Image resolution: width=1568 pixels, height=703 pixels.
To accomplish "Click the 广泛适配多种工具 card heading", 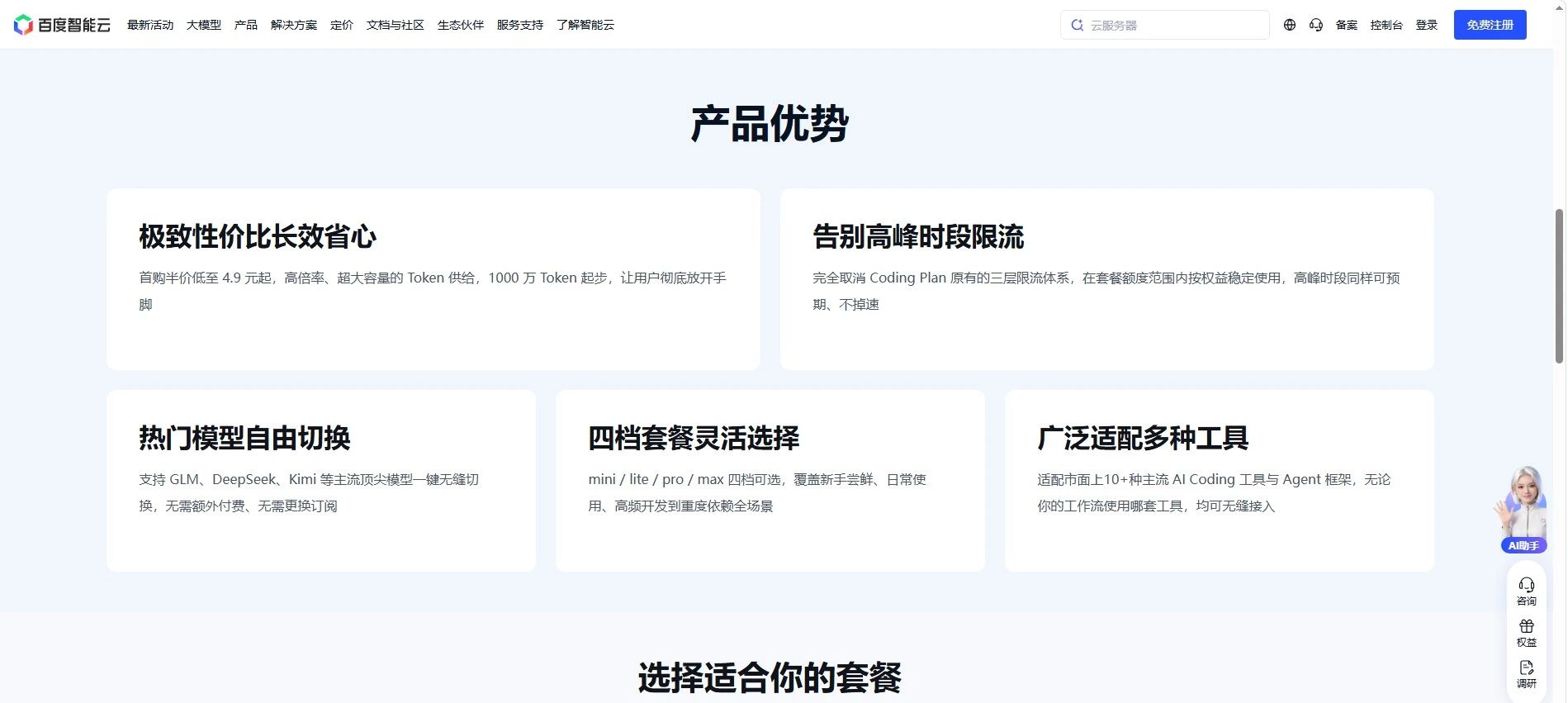I will [x=1143, y=438].
